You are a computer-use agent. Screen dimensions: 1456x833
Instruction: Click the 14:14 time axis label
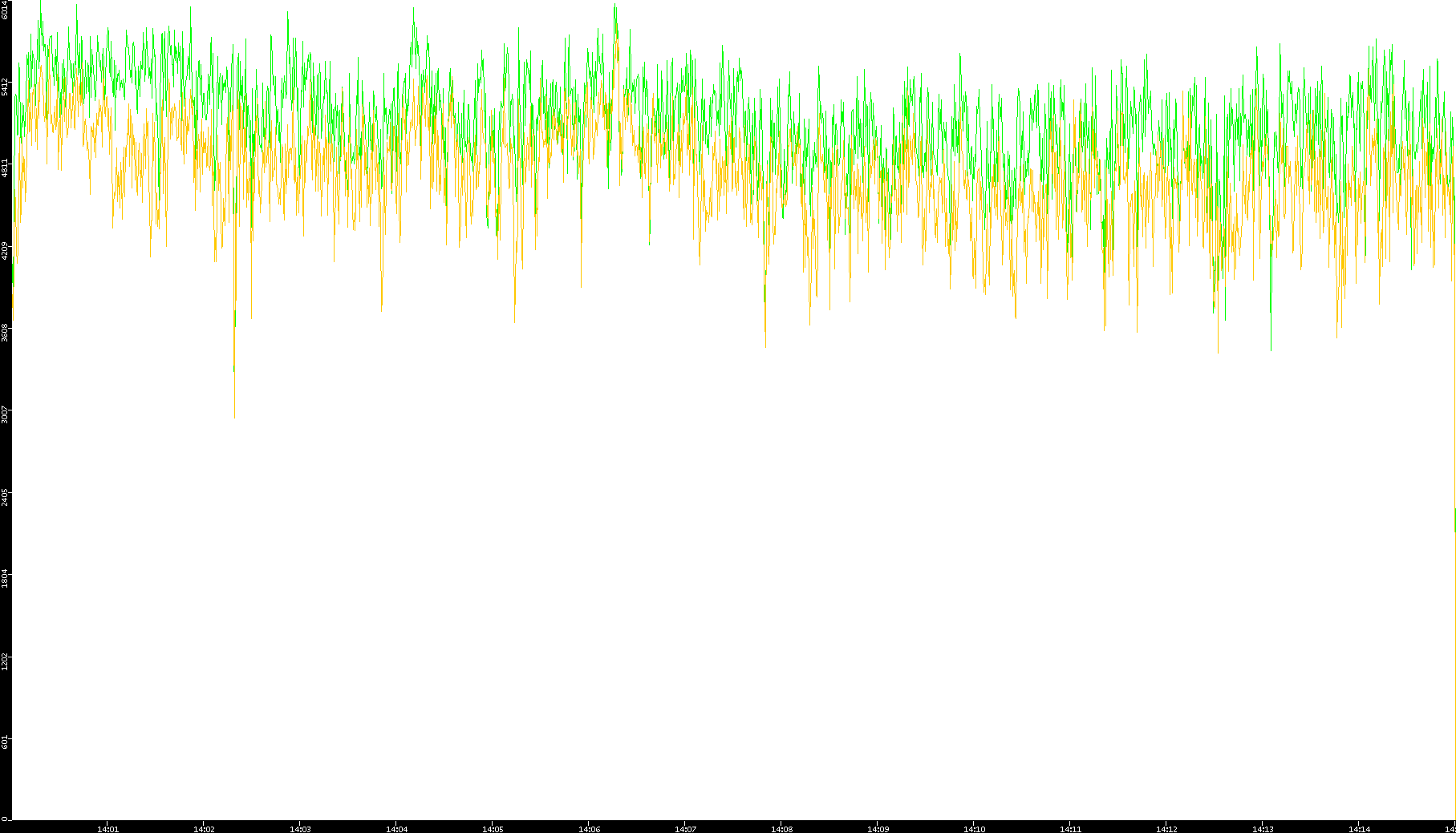tap(1359, 829)
